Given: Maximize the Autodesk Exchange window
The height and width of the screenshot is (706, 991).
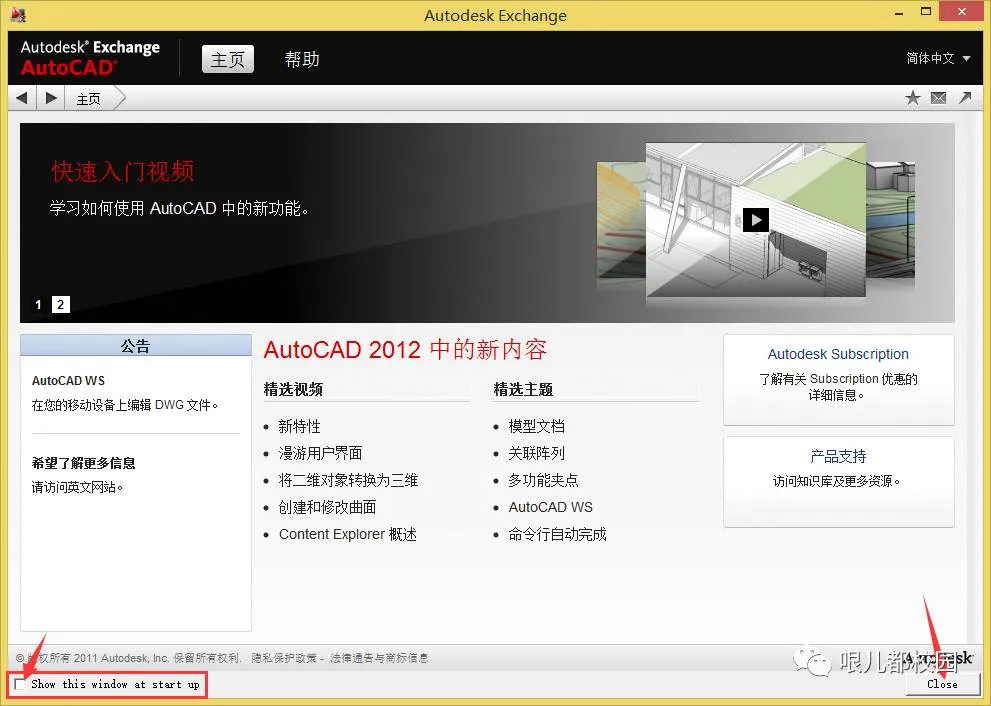Looking at the screenshot, I should click(x=926, y=12).
